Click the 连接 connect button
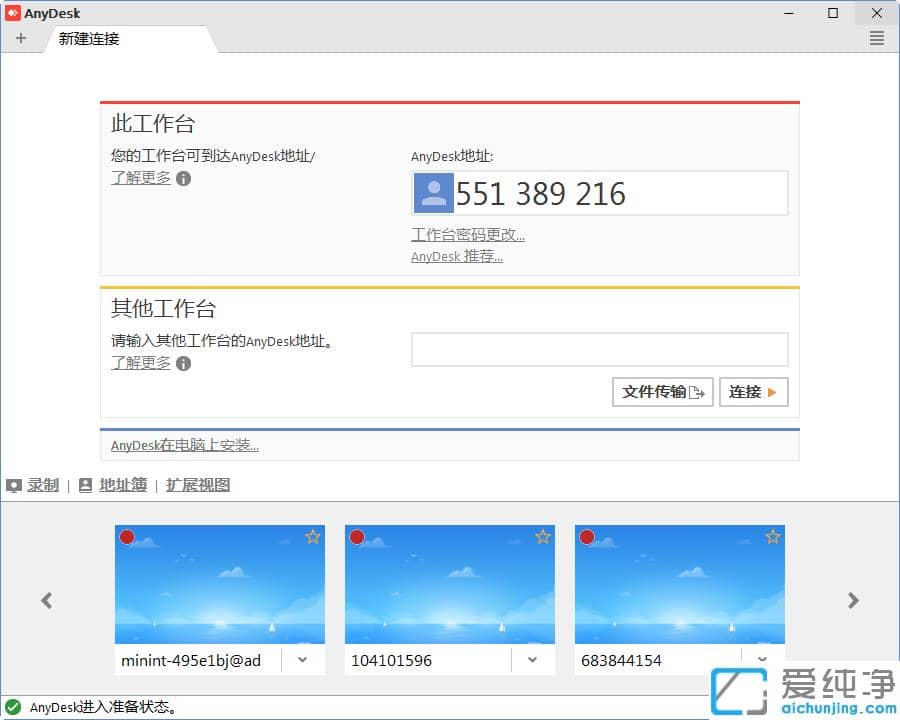900x720 pixels. click(x=753, y=392)
